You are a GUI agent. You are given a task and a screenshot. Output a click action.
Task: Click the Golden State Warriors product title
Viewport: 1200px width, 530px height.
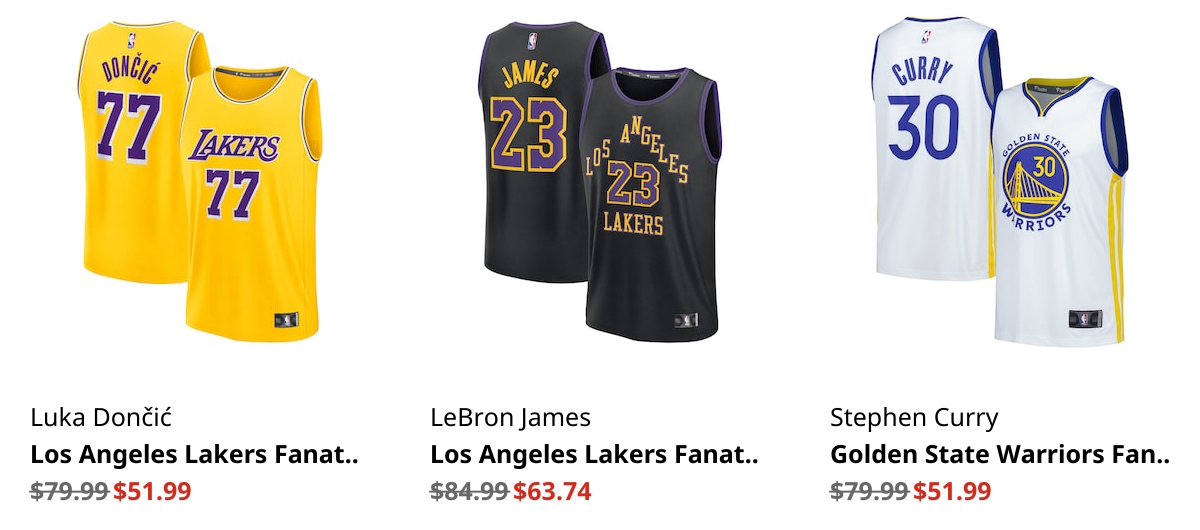(1000, 455)
